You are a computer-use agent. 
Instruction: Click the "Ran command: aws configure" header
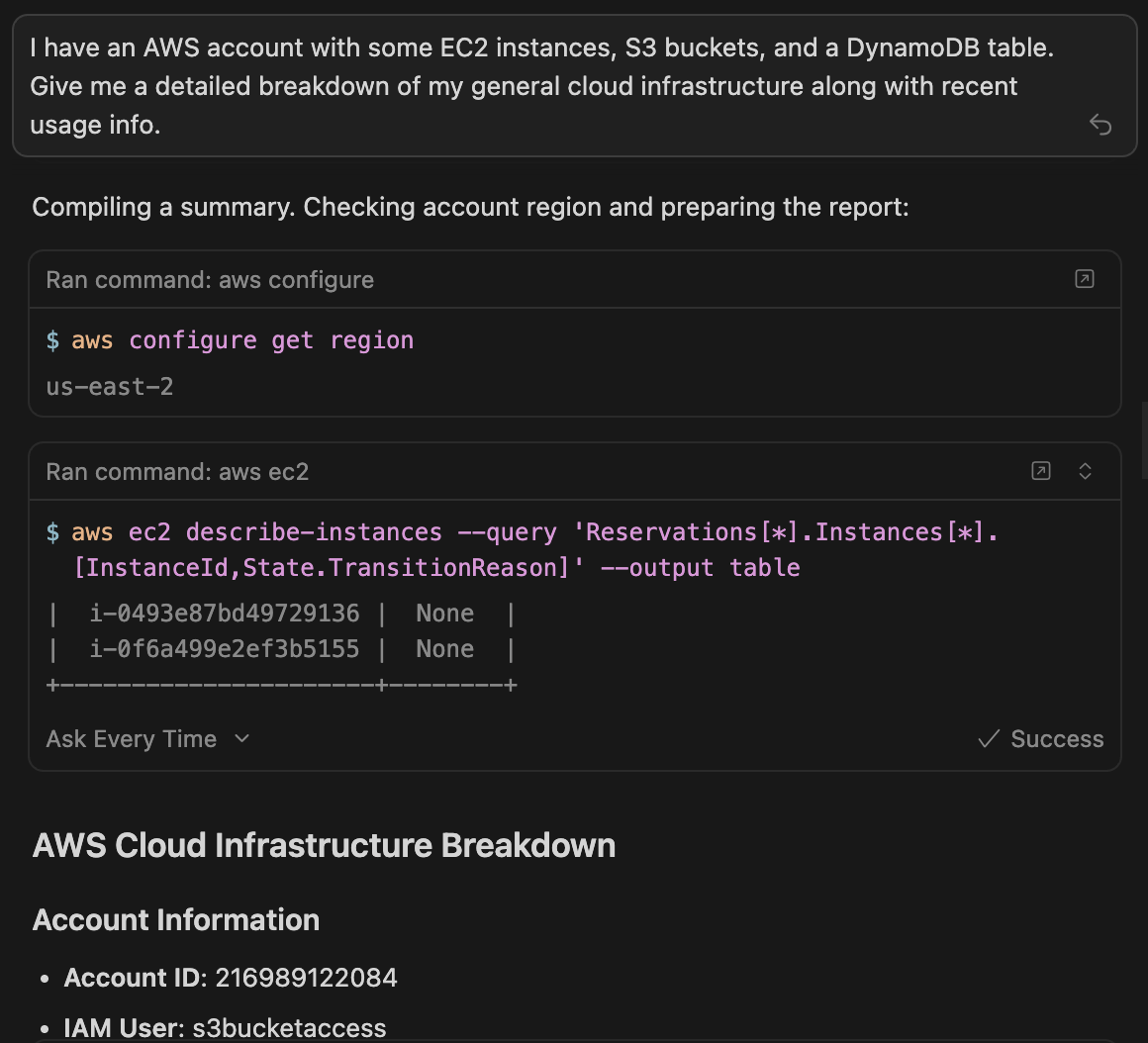210,280
